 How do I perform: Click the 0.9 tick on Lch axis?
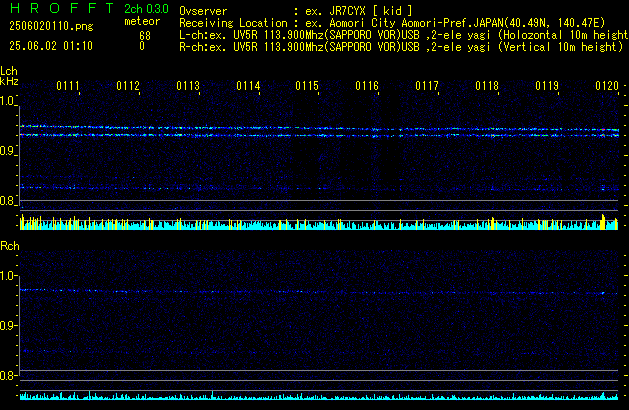click(x=8, y=151)
